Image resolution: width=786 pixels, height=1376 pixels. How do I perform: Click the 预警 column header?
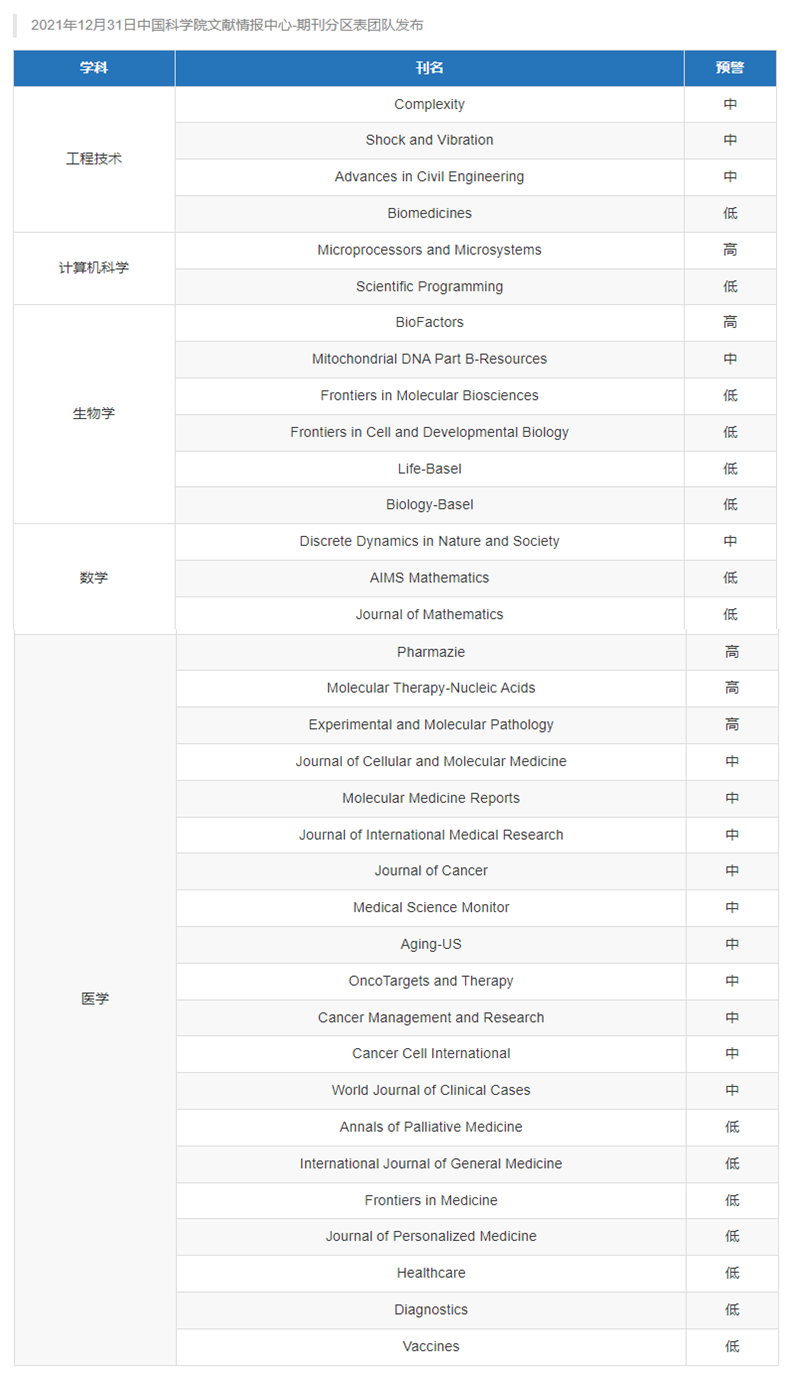click(730, 68)
